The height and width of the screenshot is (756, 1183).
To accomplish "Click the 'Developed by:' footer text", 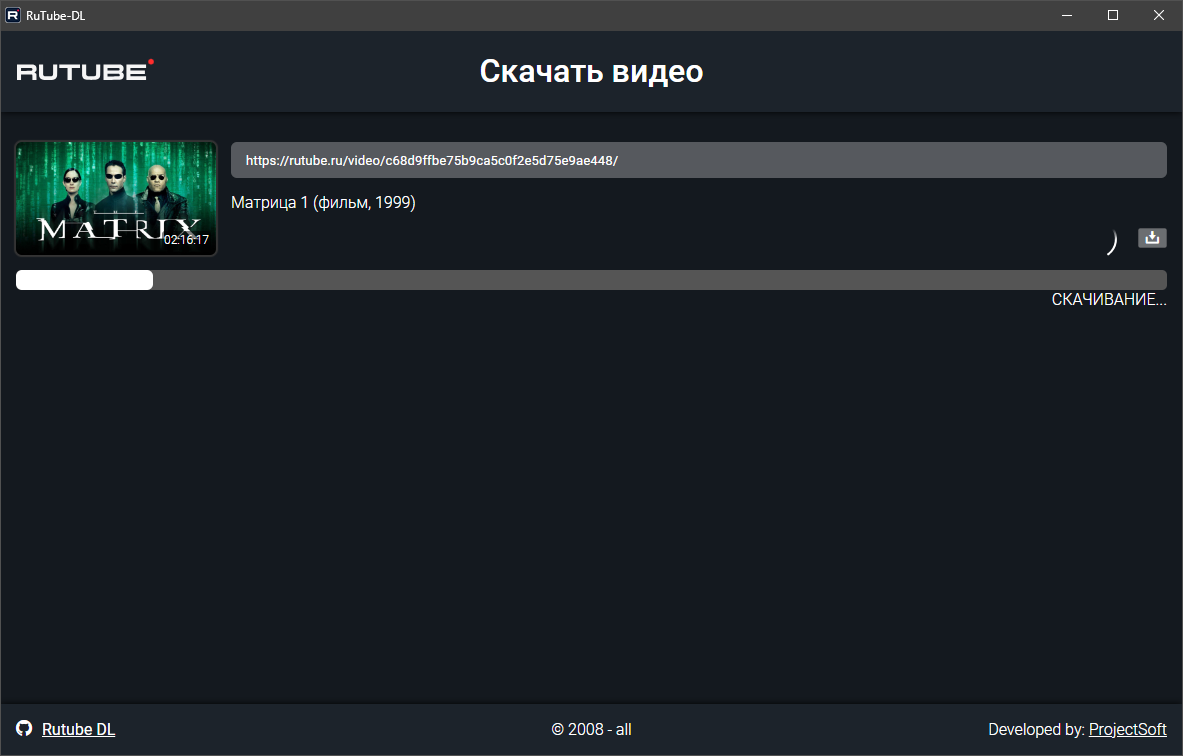I will (1037, 730).
